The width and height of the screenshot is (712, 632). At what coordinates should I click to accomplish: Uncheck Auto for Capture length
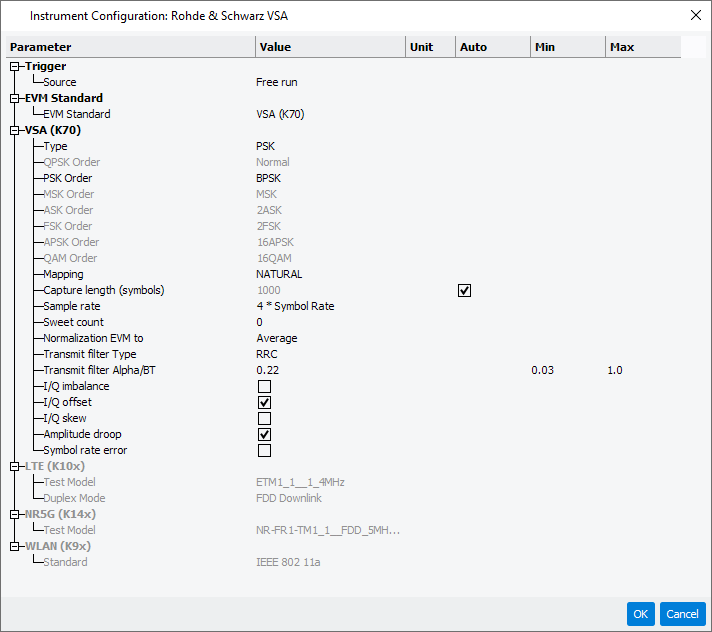(x=464, y=291)
